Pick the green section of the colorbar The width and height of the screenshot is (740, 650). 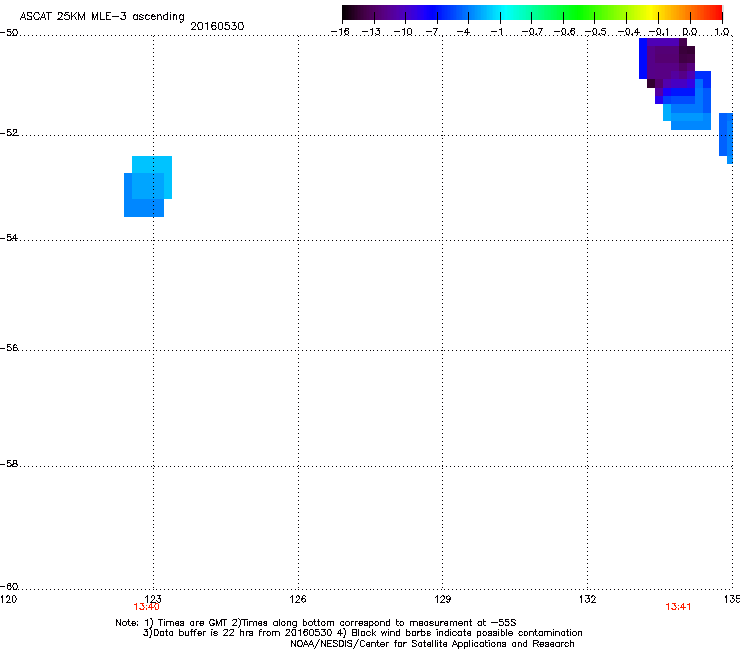579,12
